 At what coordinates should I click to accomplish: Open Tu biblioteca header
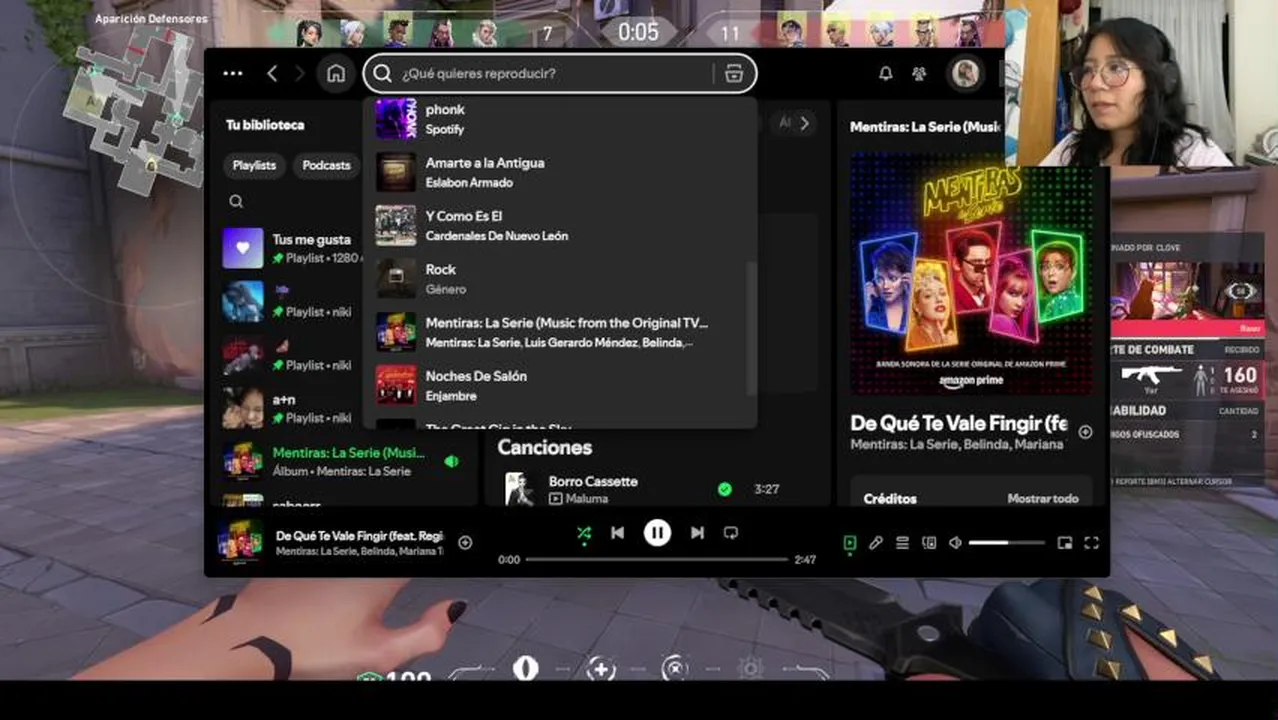265,125
